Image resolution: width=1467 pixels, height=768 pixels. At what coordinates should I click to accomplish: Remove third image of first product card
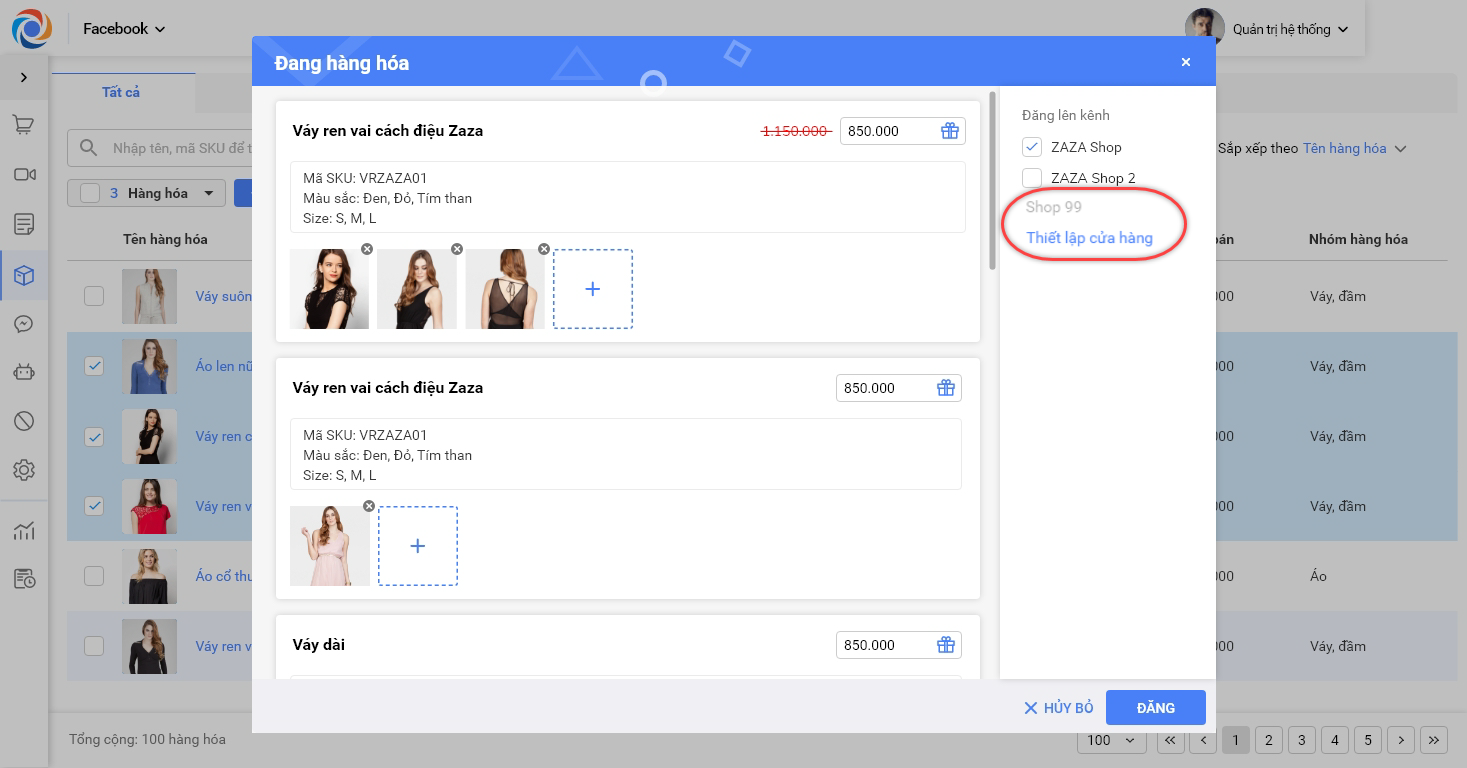click(x=544, y=249)
